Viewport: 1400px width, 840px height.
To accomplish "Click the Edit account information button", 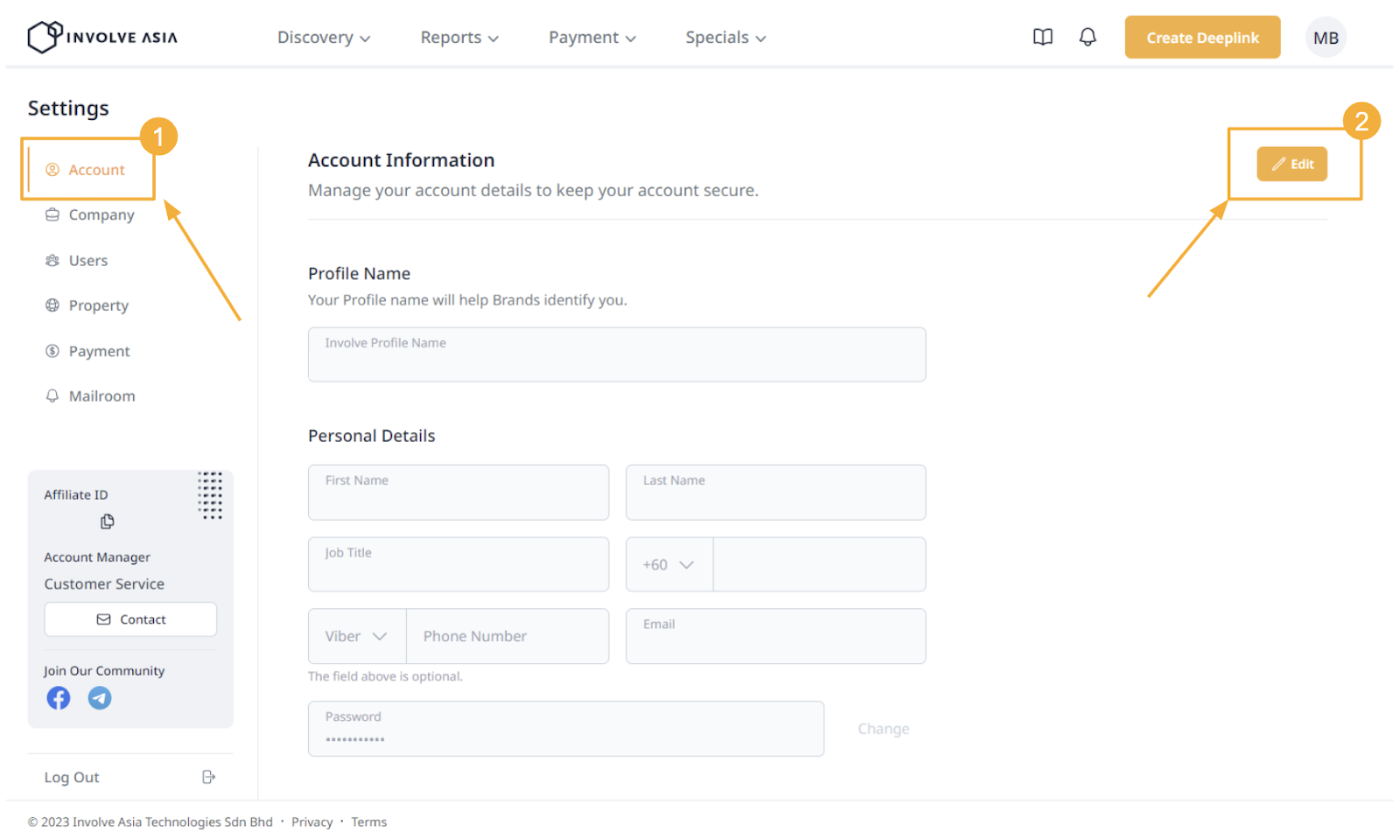I will tap(1291, 164).
